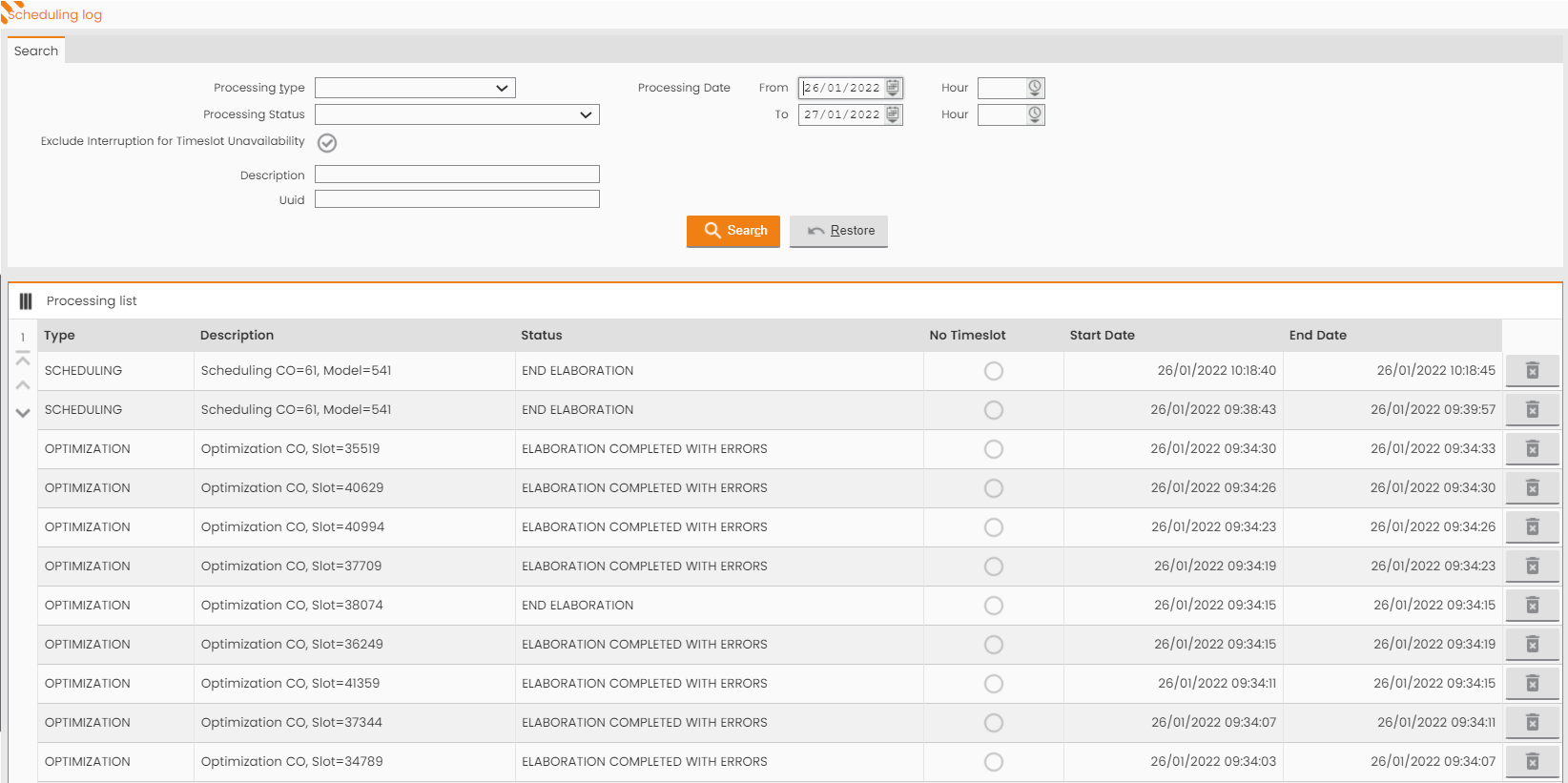Sort the list by Description column
Viewport: 1568px width, 783px height.
point(237,336)
